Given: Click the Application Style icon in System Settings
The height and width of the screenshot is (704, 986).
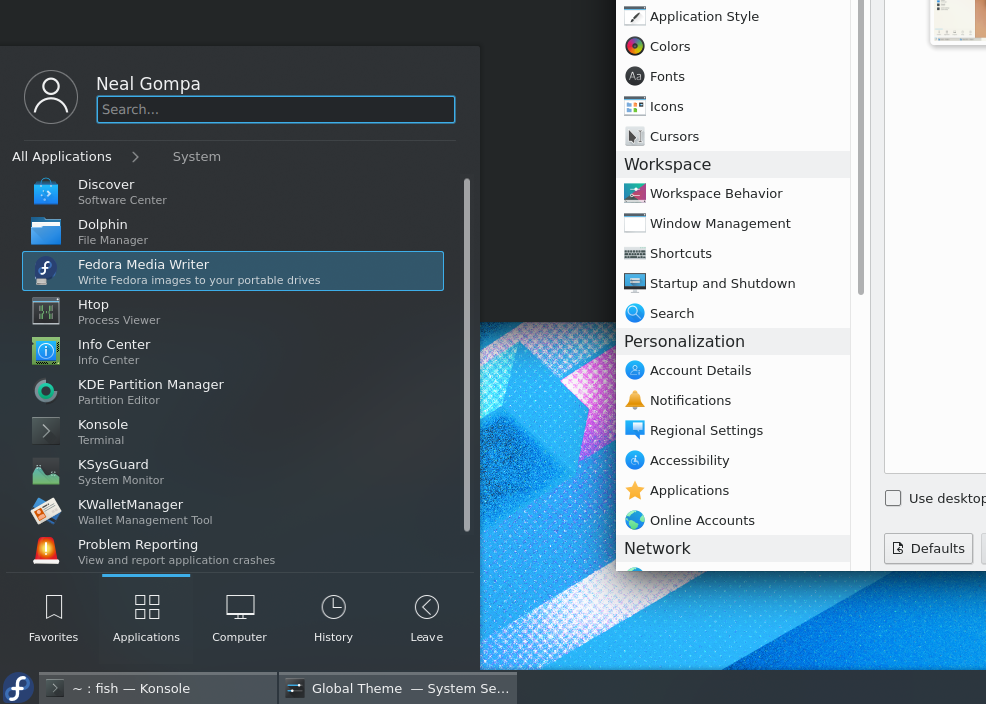Looking at the screenshot, I should coord(634,16).
